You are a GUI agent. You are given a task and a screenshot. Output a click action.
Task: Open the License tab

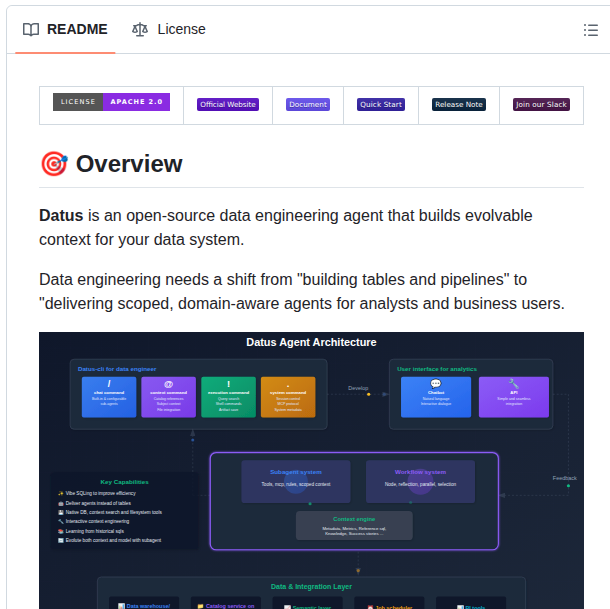169,30
